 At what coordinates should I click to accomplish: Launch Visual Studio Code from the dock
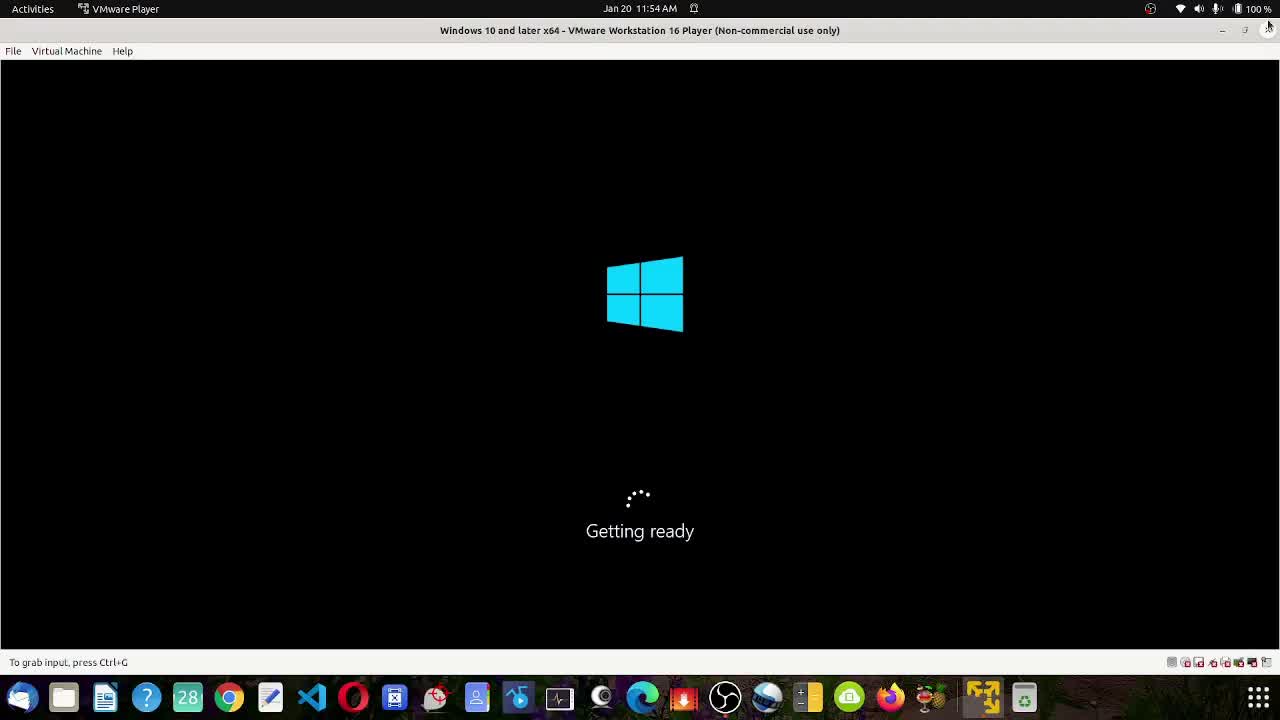point(312,697)
